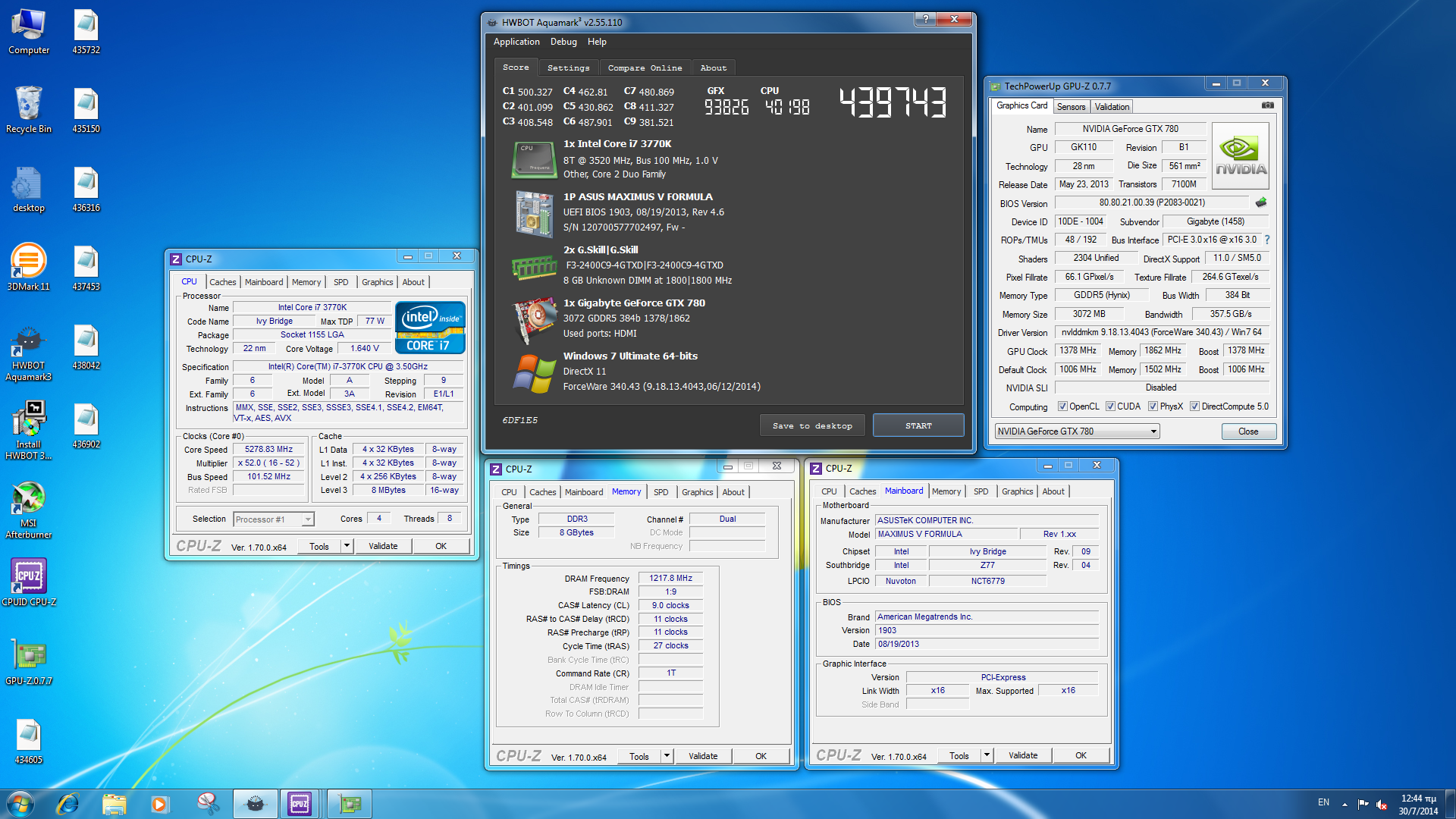Viewport: 1456px width, 819px height.
Task: Click GPU Name field NVIDIA GeForce GTX 780
Action: click(1130, 129)
